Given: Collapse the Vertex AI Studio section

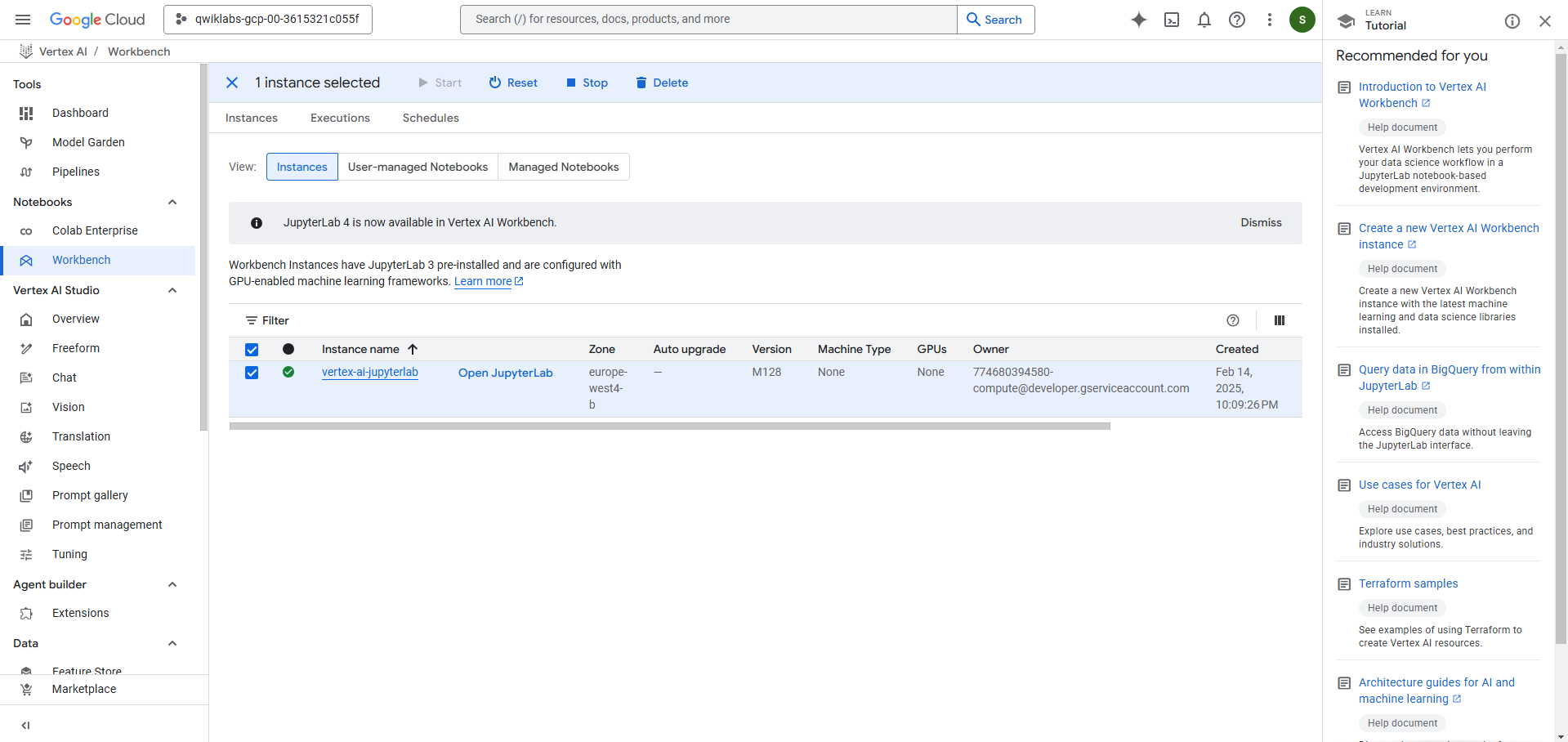Looking at the screenshot, I should [x=172, y=290].
